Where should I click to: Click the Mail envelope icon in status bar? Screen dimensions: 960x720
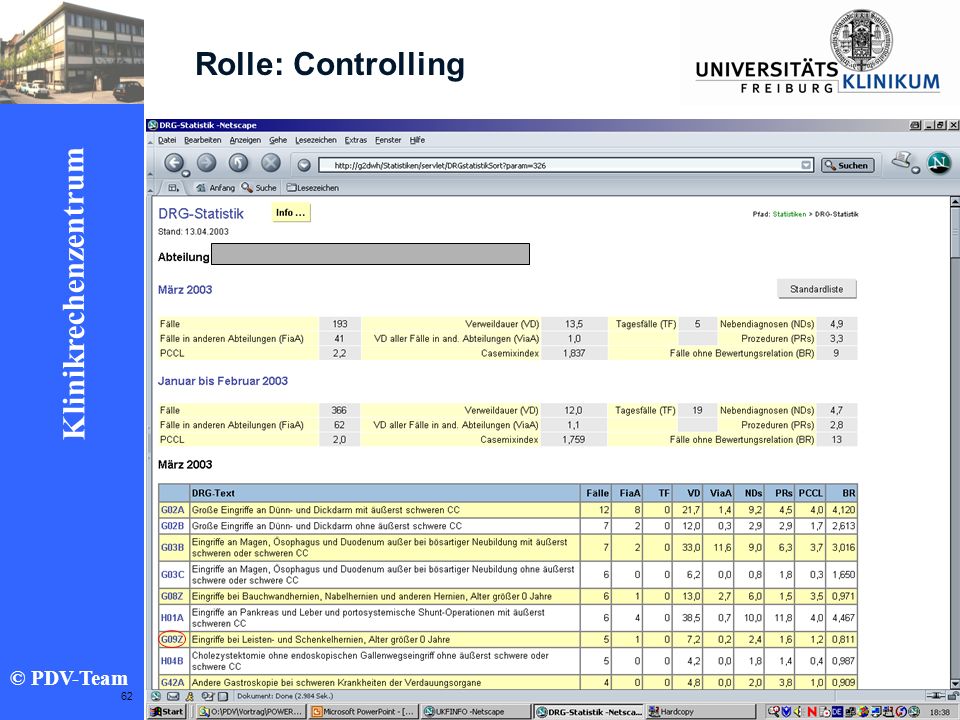click(x=173, y=696)
